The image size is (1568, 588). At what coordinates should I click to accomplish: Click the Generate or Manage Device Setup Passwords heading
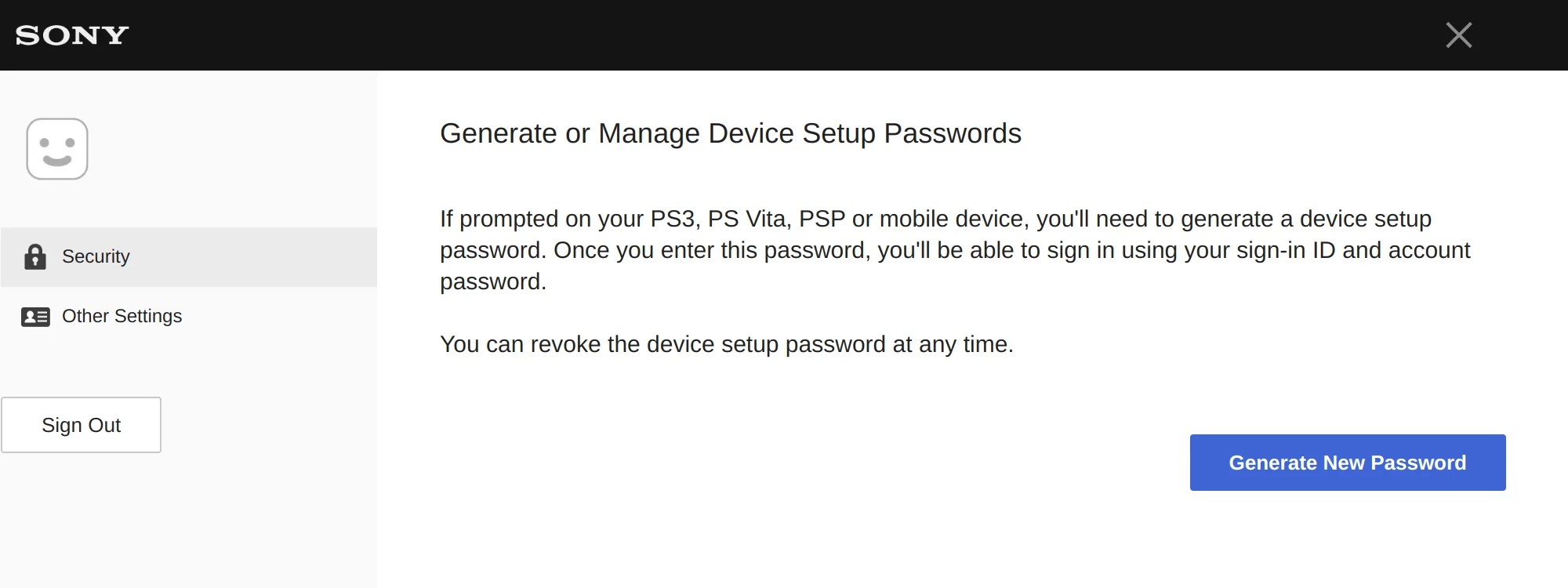[x=731, y=133]
